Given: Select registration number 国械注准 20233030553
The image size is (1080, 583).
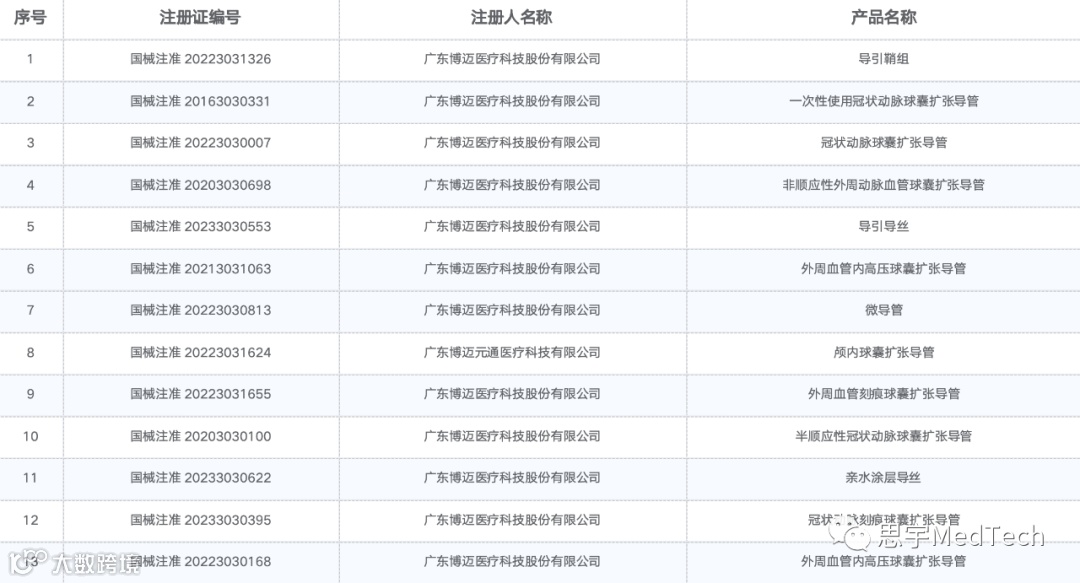Looking at the screenshot, I should click(x=200, y=227).
